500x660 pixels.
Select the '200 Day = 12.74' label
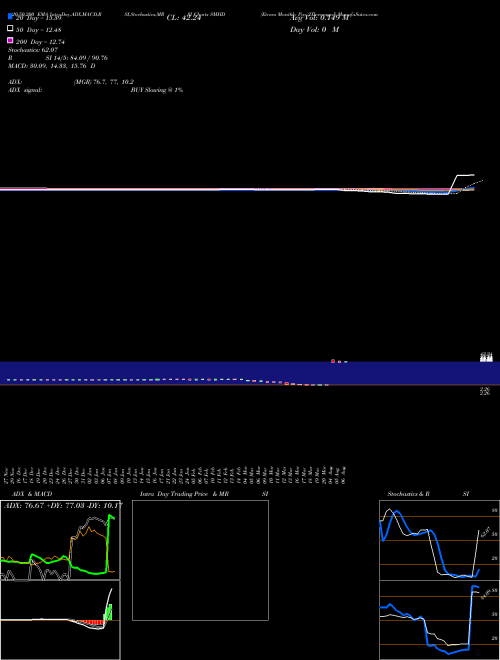[40, 42]
